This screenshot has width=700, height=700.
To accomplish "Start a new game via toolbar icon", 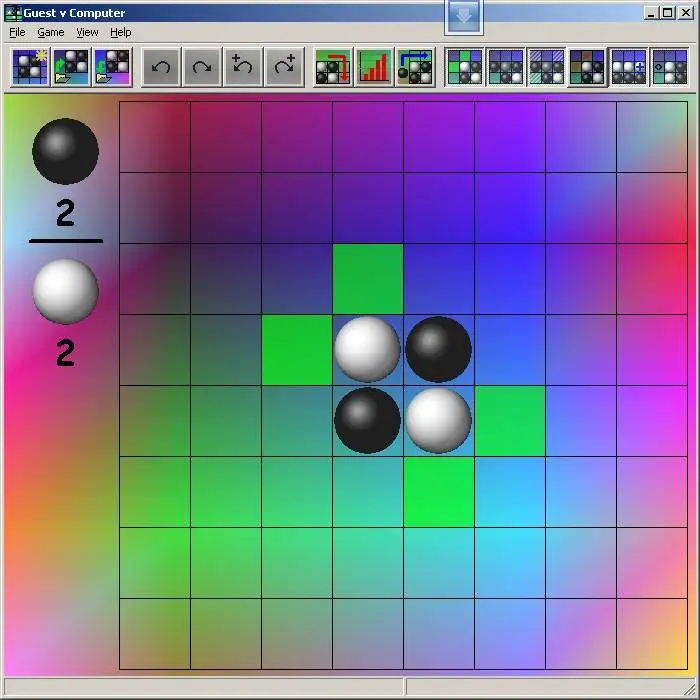I will (30, 67).
